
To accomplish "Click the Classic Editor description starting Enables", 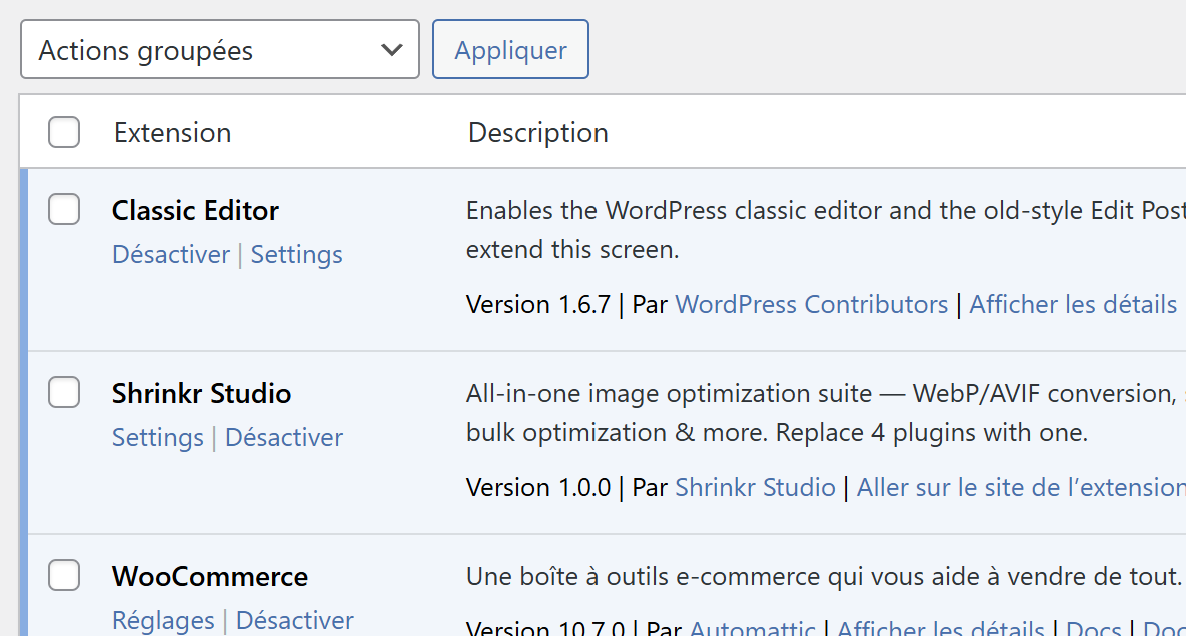I will click(826, 230).
